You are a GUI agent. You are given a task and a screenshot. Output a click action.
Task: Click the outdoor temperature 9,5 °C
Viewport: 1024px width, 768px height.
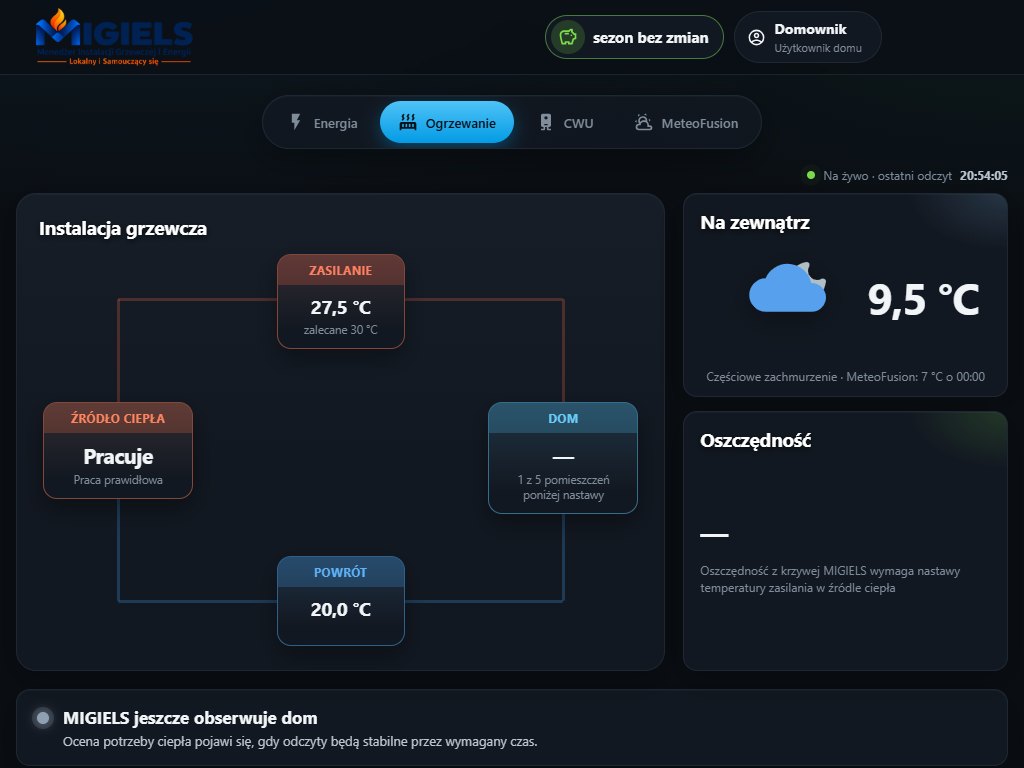(923, 300)
